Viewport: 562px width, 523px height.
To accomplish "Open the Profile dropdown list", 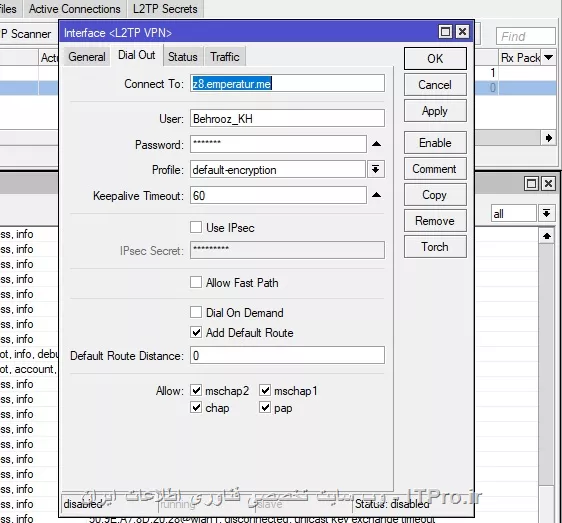I will (x=376, y=169).
